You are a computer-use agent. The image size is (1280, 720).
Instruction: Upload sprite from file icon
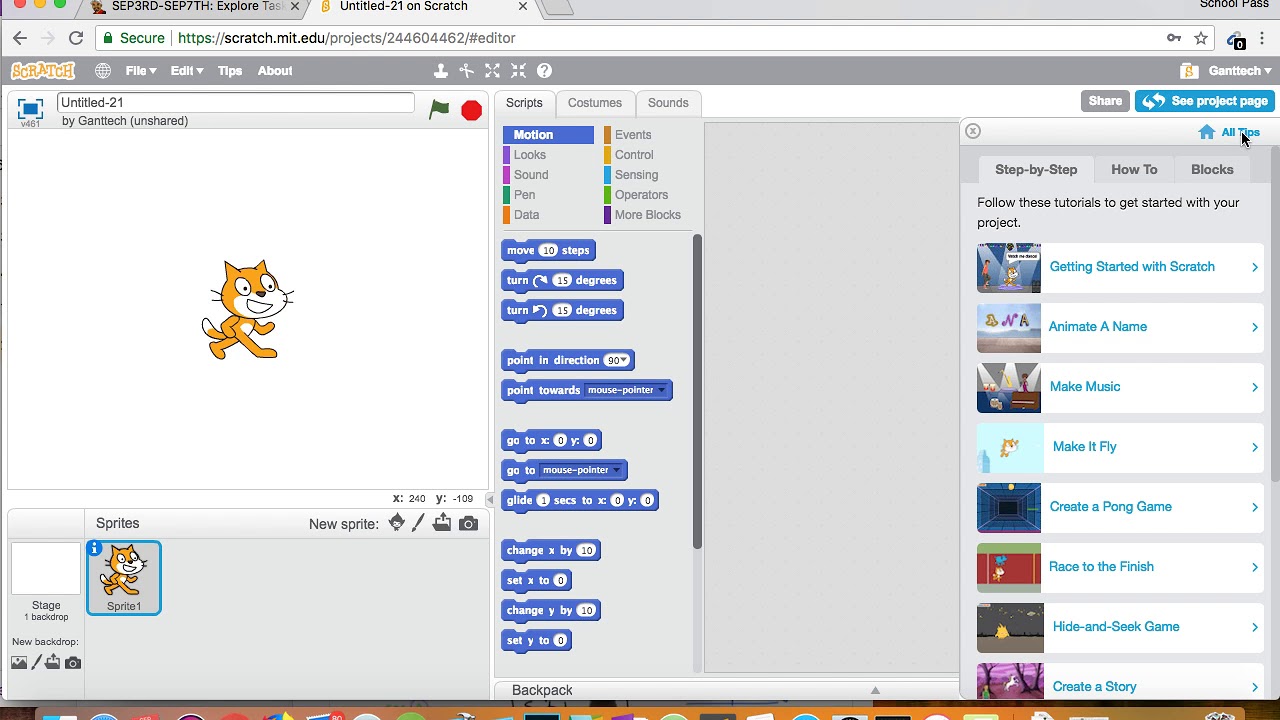442,523
